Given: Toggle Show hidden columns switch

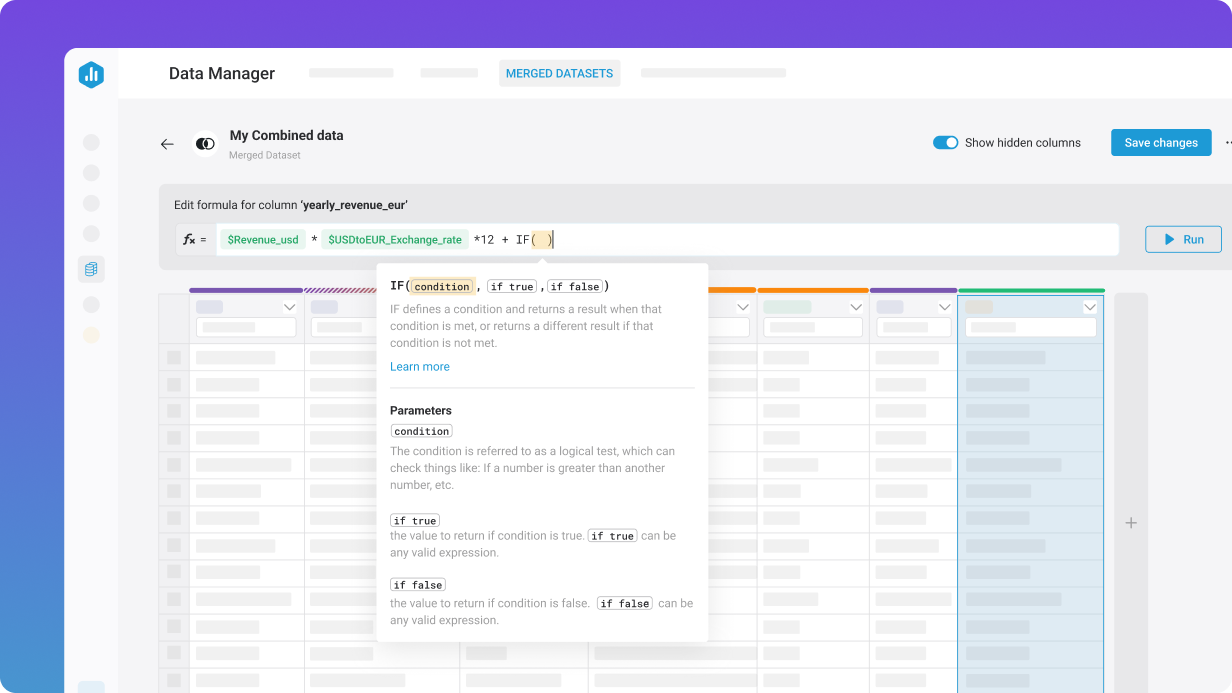Looking at the screenshot, I should tap(945, 143).
